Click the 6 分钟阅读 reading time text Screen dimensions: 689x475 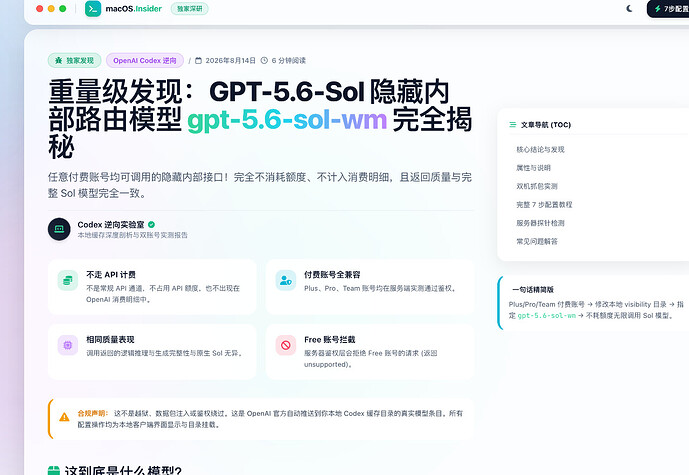click(288, 61)
